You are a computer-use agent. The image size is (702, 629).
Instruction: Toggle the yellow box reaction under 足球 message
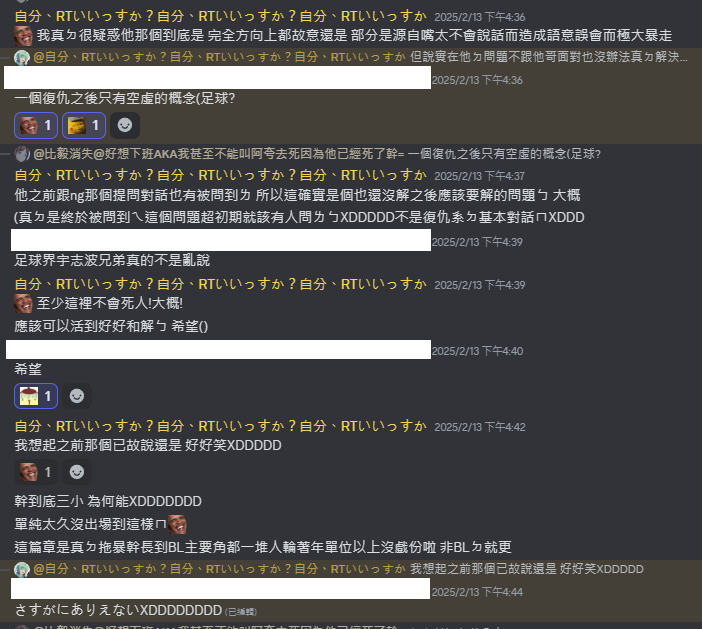pos(84,125)
